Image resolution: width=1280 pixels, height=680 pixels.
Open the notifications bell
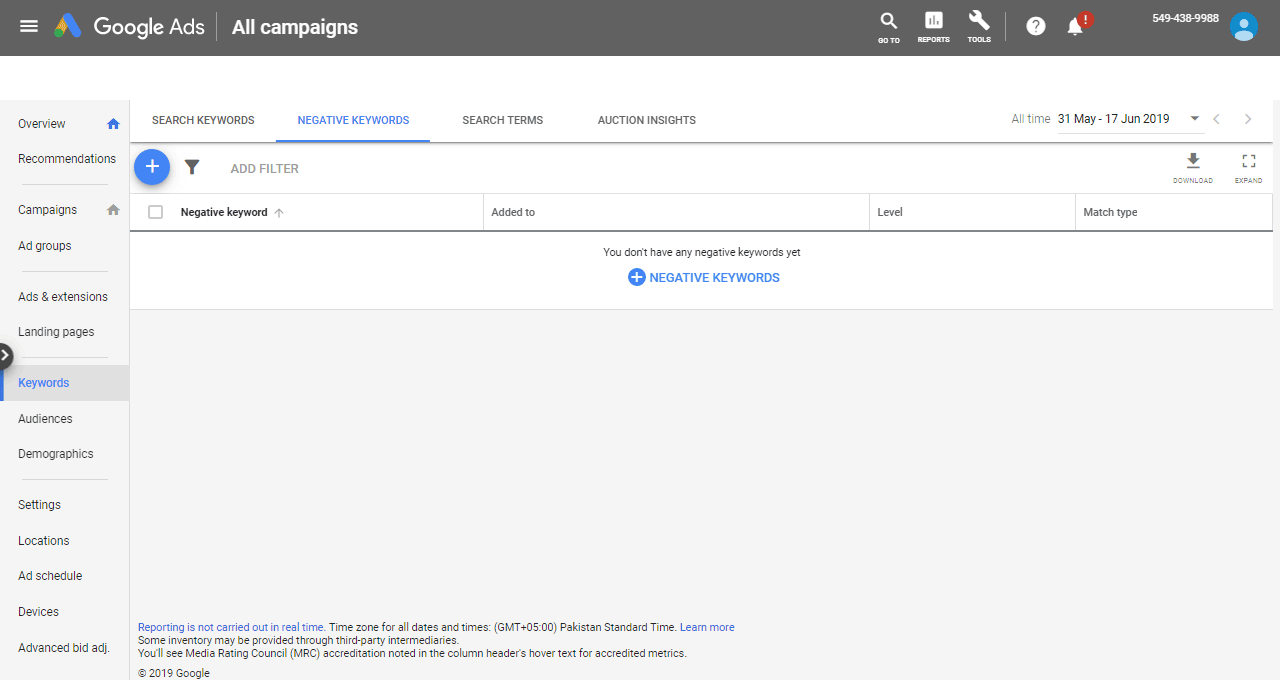[x=1076, y=27]
